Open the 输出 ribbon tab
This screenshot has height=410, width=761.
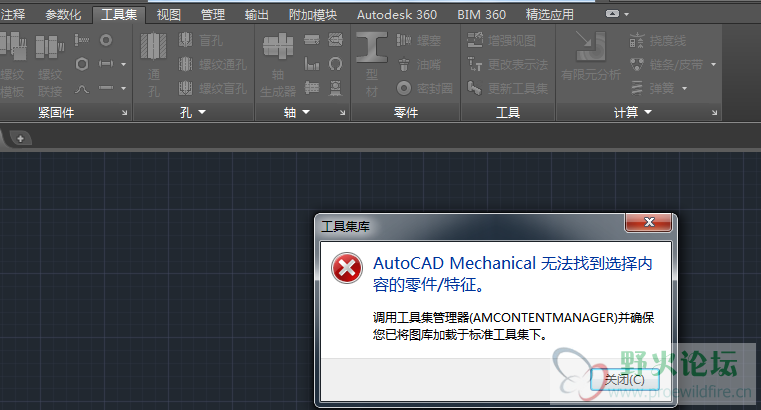(x=257, y=15)
